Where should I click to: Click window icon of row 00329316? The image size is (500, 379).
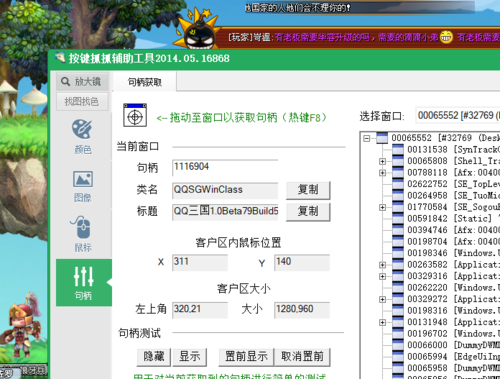click(x=398, y=276)
